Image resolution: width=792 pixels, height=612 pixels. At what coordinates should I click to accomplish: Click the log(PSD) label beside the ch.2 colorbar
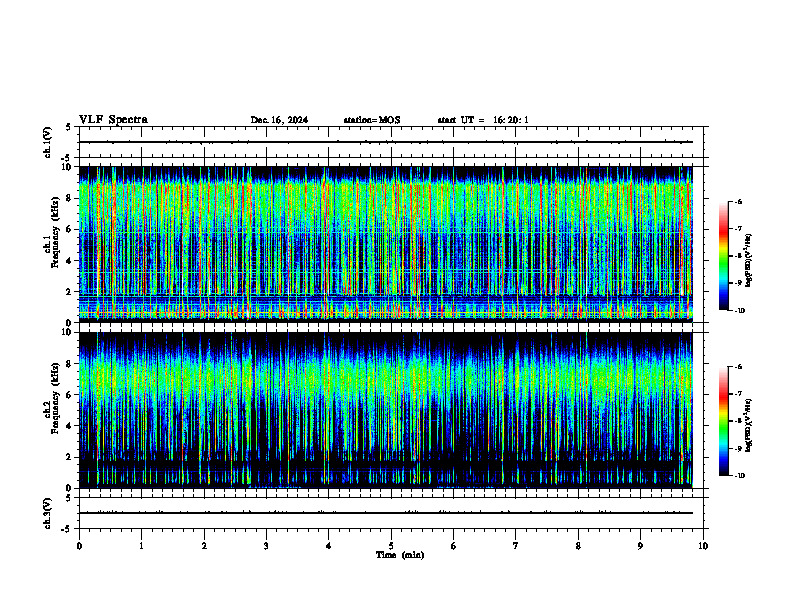pos(748,425)
